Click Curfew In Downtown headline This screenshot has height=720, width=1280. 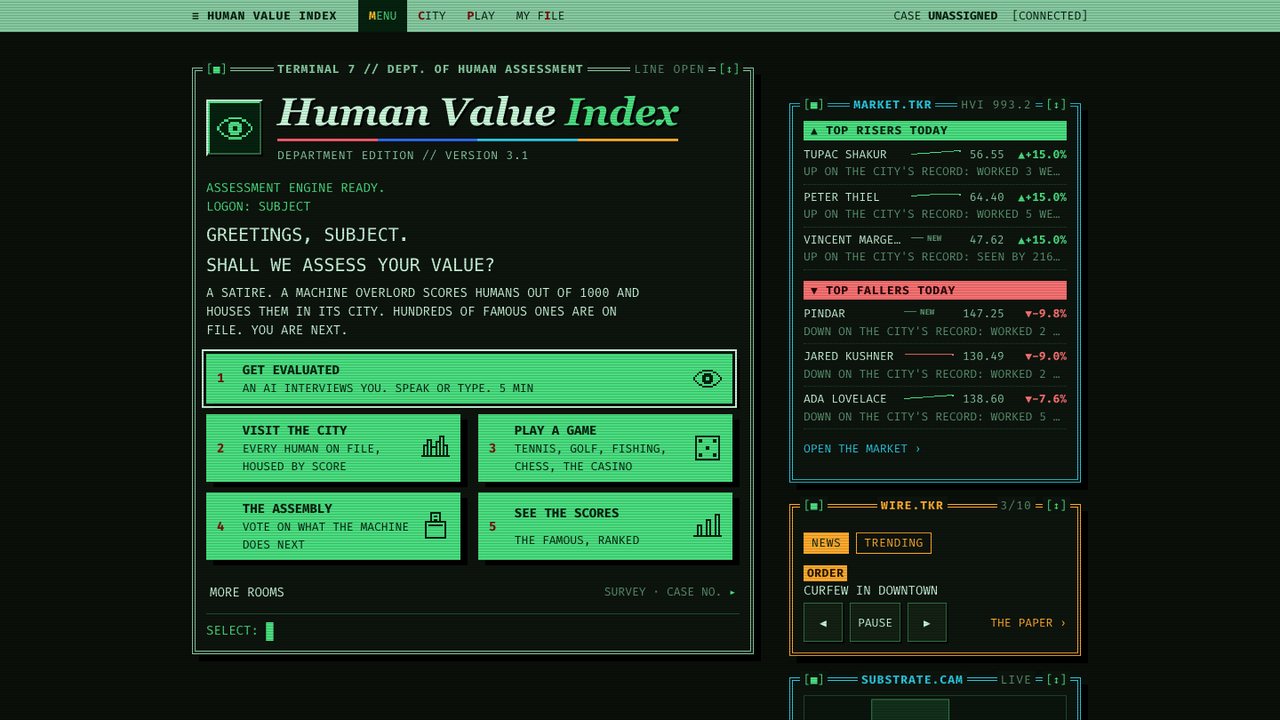coord(870,591)
